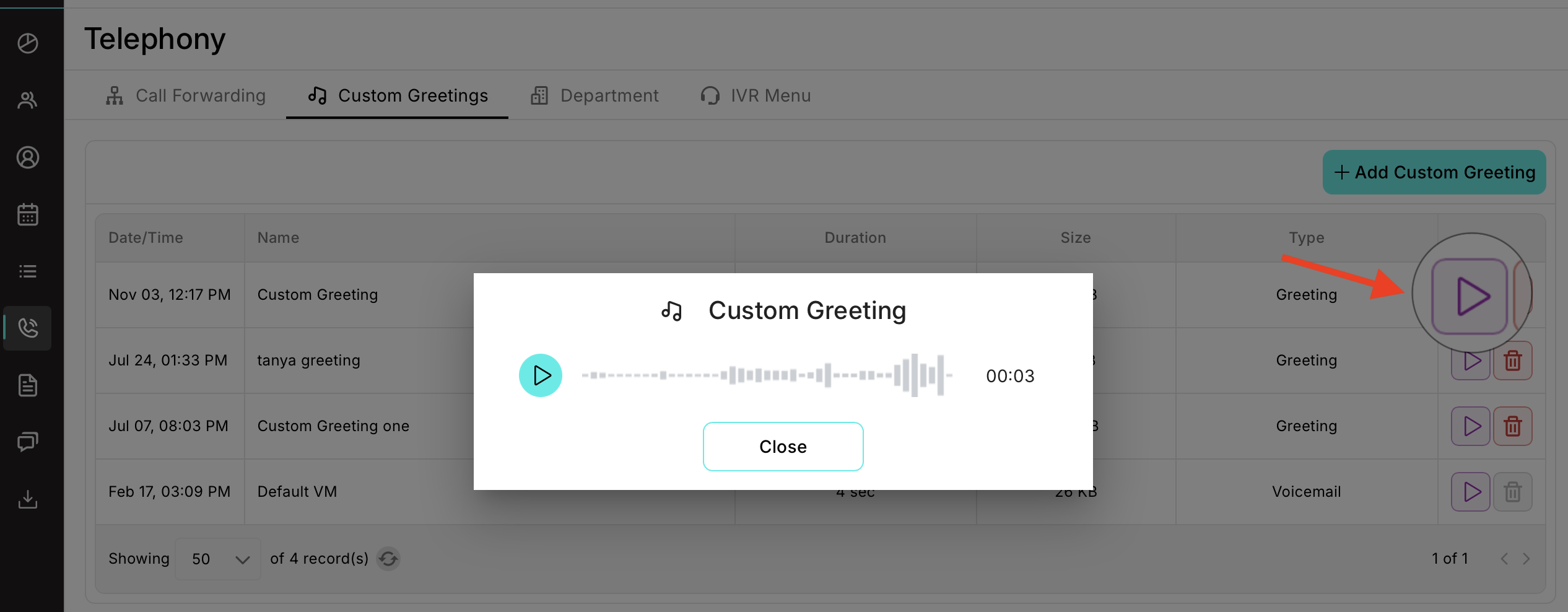Screen dimensions: 1568x612
Task: Seek within the audio waveform
Action: pos(767,375)
